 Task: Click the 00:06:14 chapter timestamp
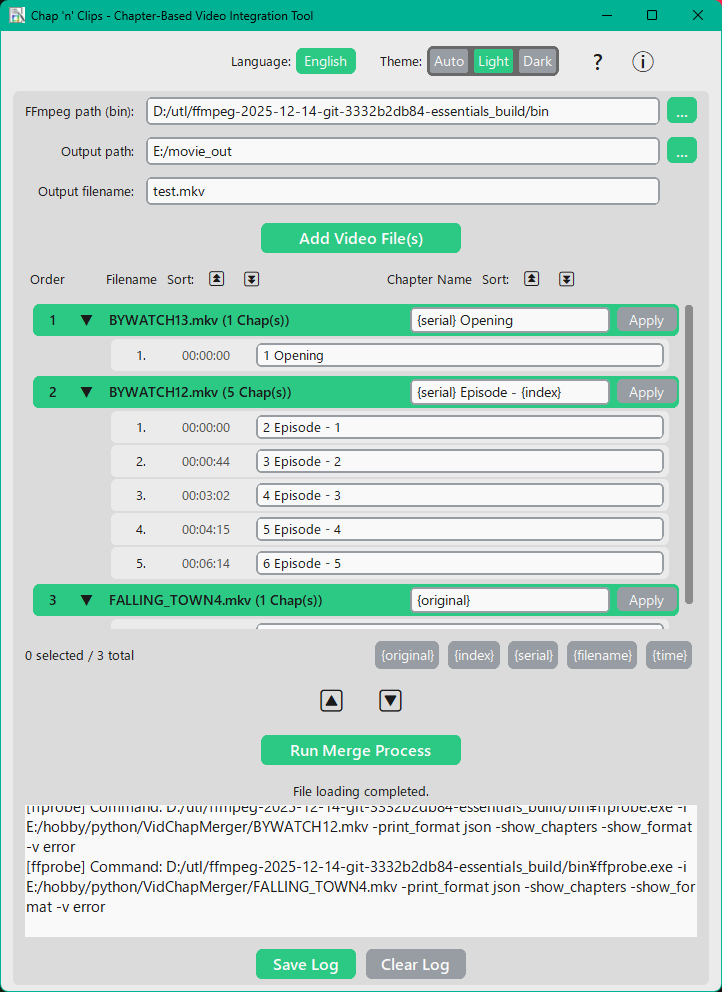click(206, 564)
